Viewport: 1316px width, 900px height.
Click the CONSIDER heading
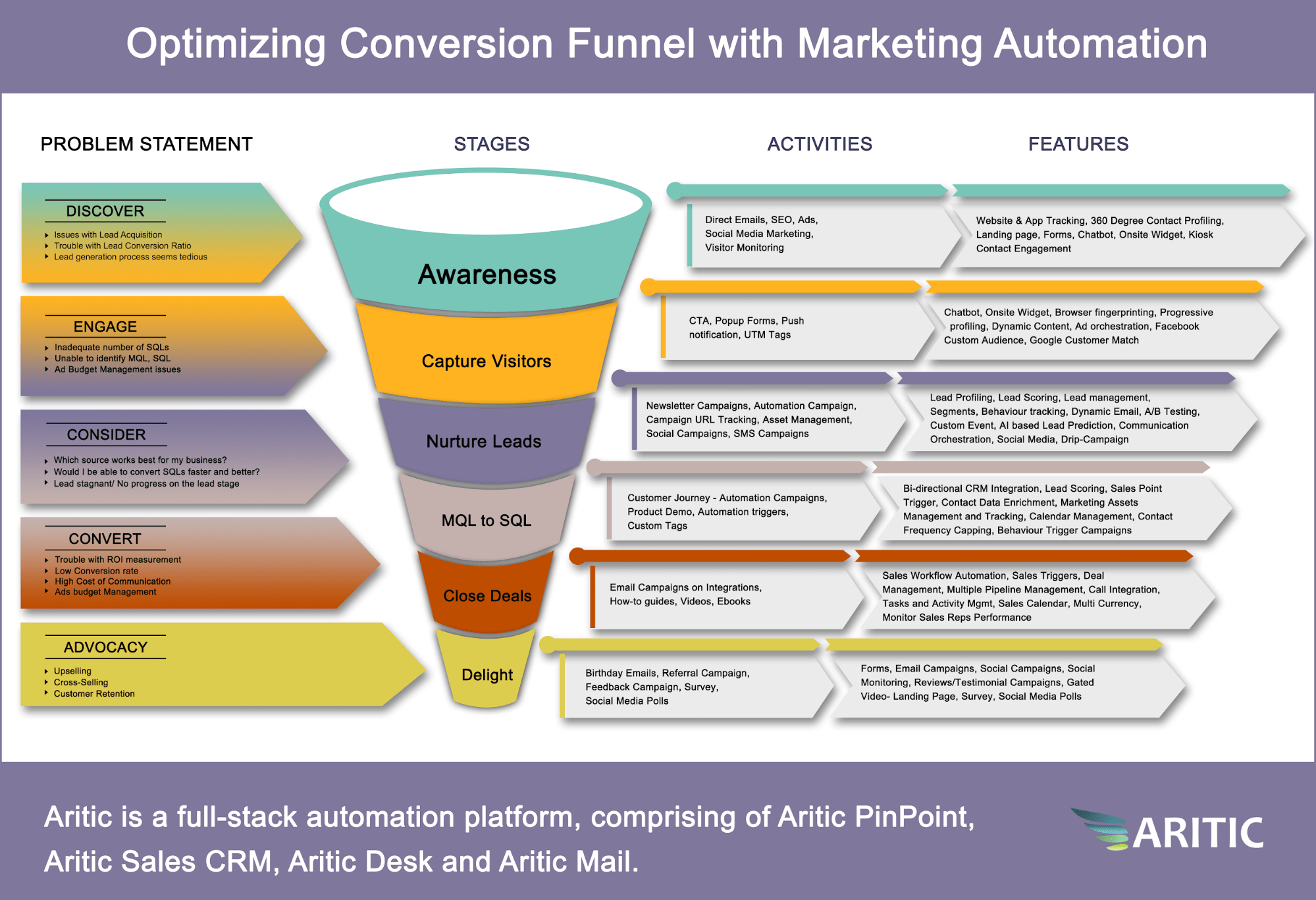pyautogui.click(x=106, y=435)
